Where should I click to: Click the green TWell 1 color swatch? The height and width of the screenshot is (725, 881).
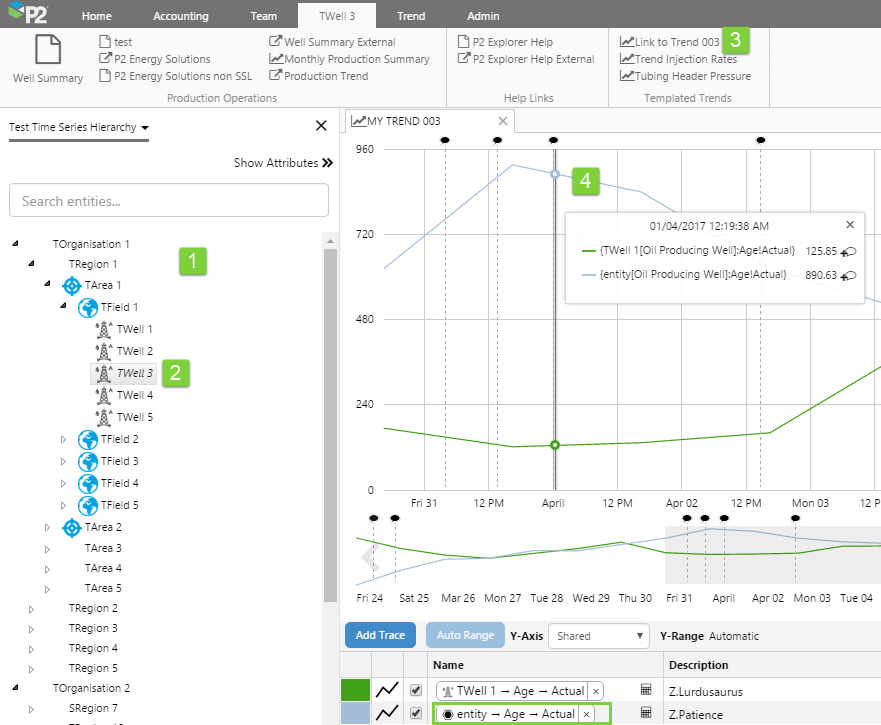tap(355, 690)
